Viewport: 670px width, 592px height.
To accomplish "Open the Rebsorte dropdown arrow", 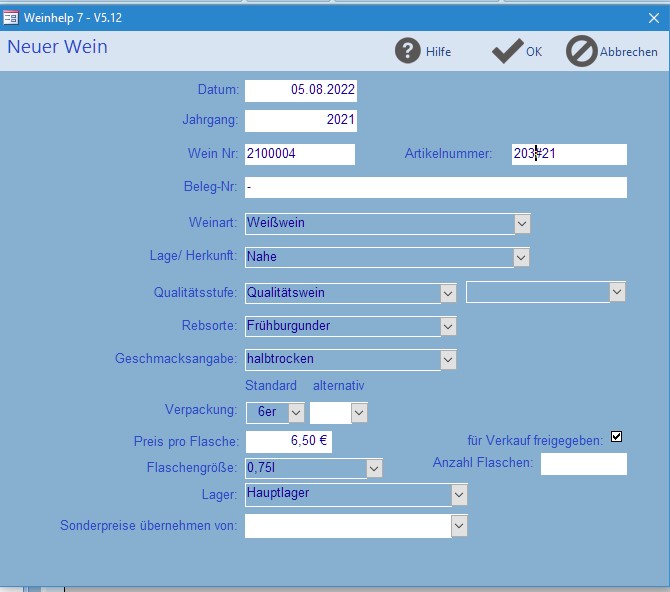I will point(448,326).
